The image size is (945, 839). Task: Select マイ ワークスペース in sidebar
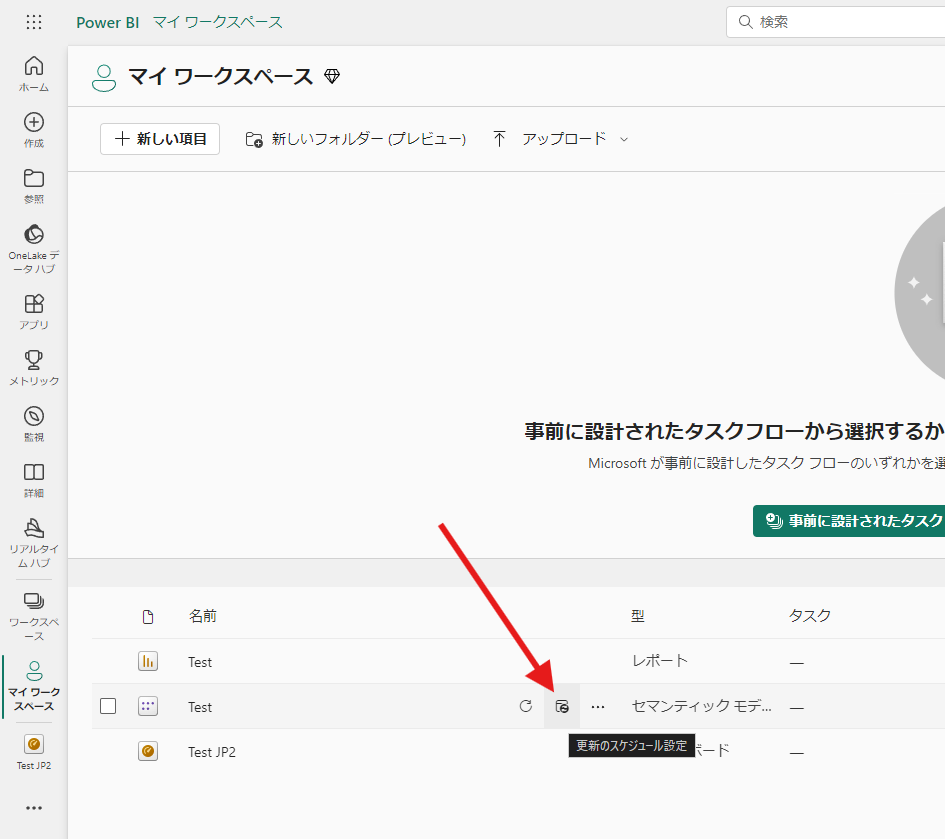click(x=34, y=687)
